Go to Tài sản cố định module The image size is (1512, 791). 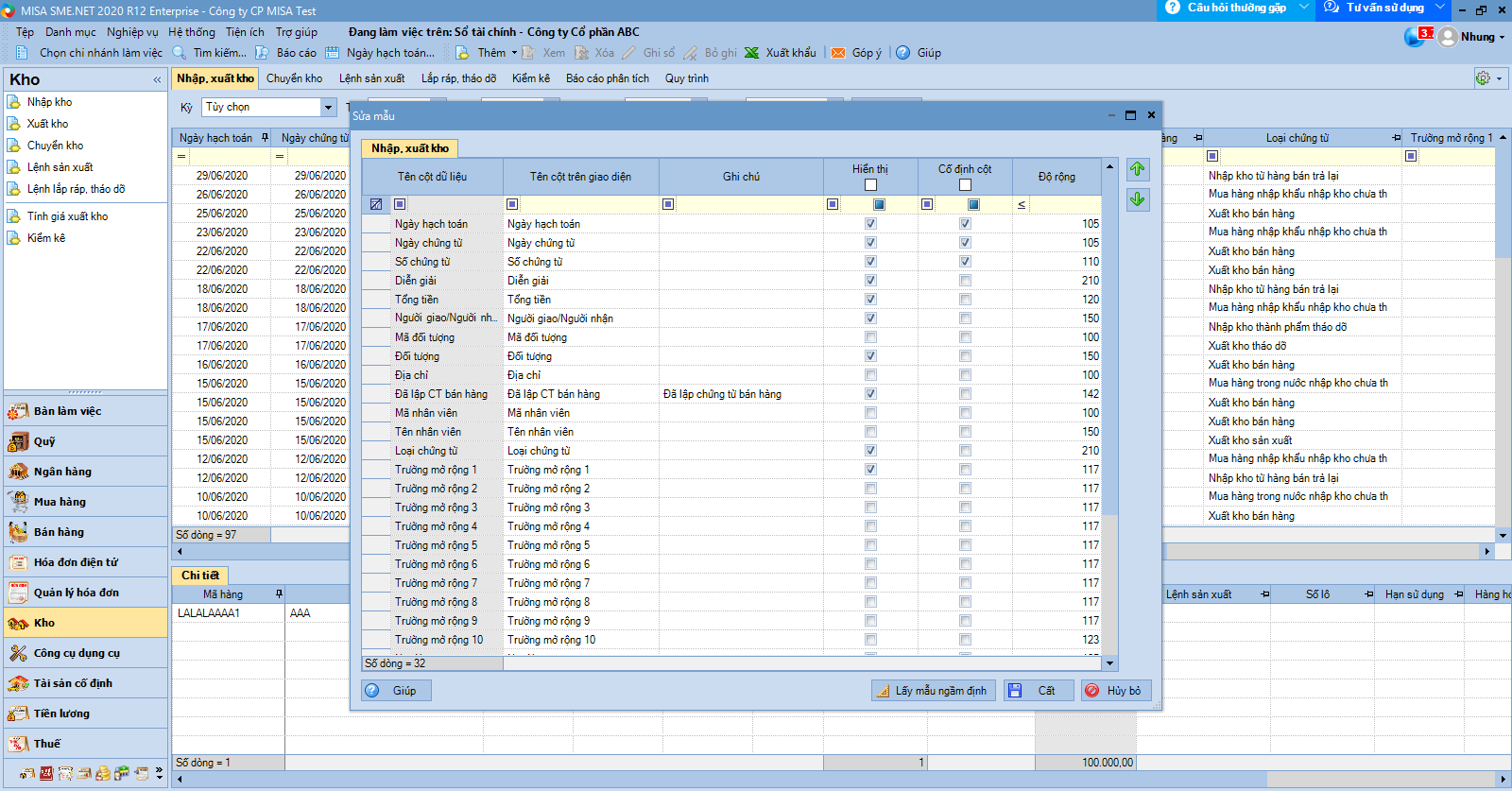pyautogui.click(x=85, y=683)
